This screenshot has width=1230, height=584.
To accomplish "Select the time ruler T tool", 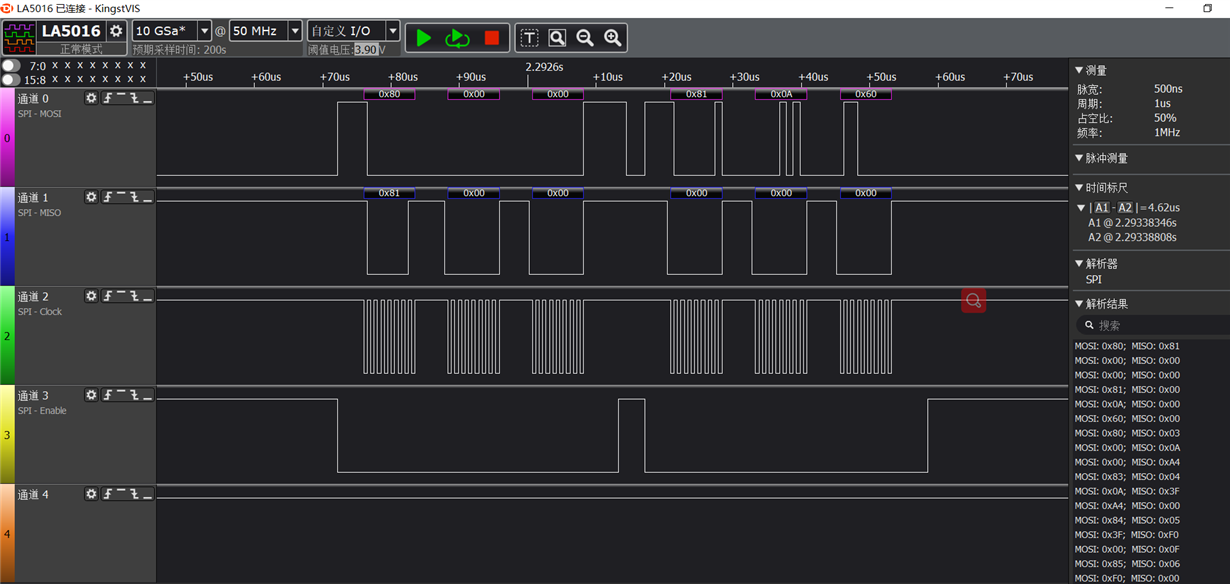I will [x=530, y=38].
